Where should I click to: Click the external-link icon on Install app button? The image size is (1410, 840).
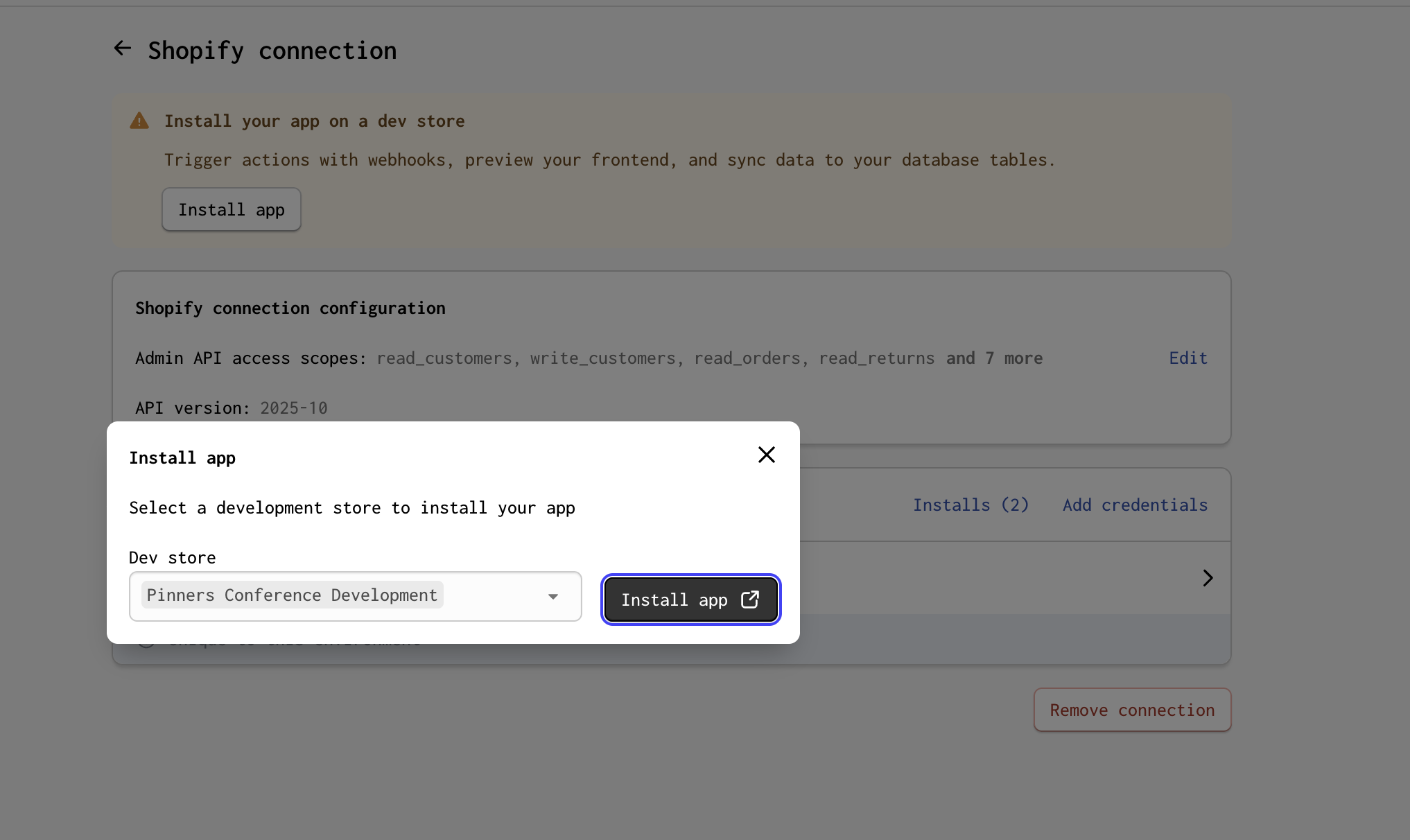(x=750, y=600)
